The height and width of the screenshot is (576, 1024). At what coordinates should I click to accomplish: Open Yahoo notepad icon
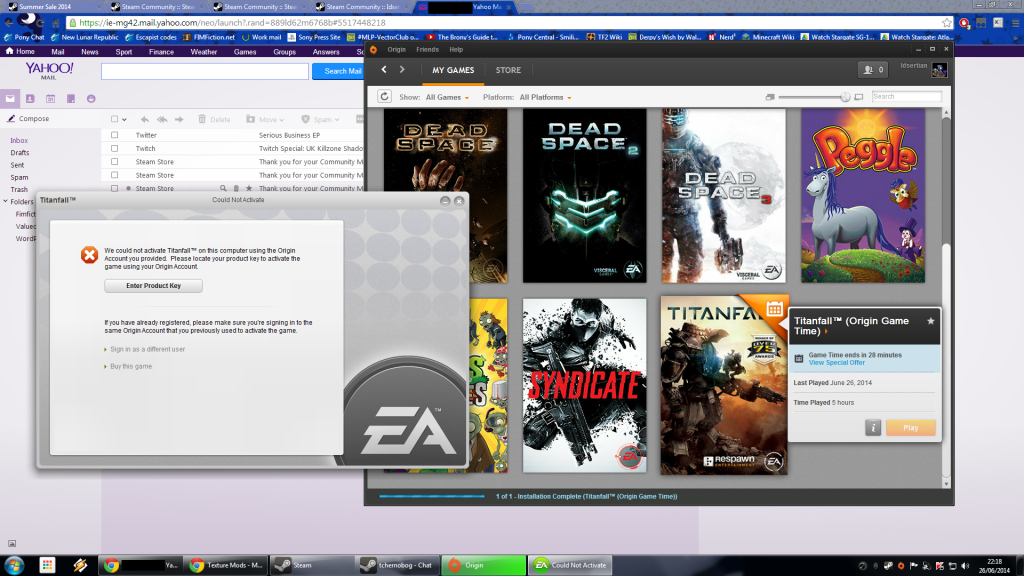pos(71,99)
